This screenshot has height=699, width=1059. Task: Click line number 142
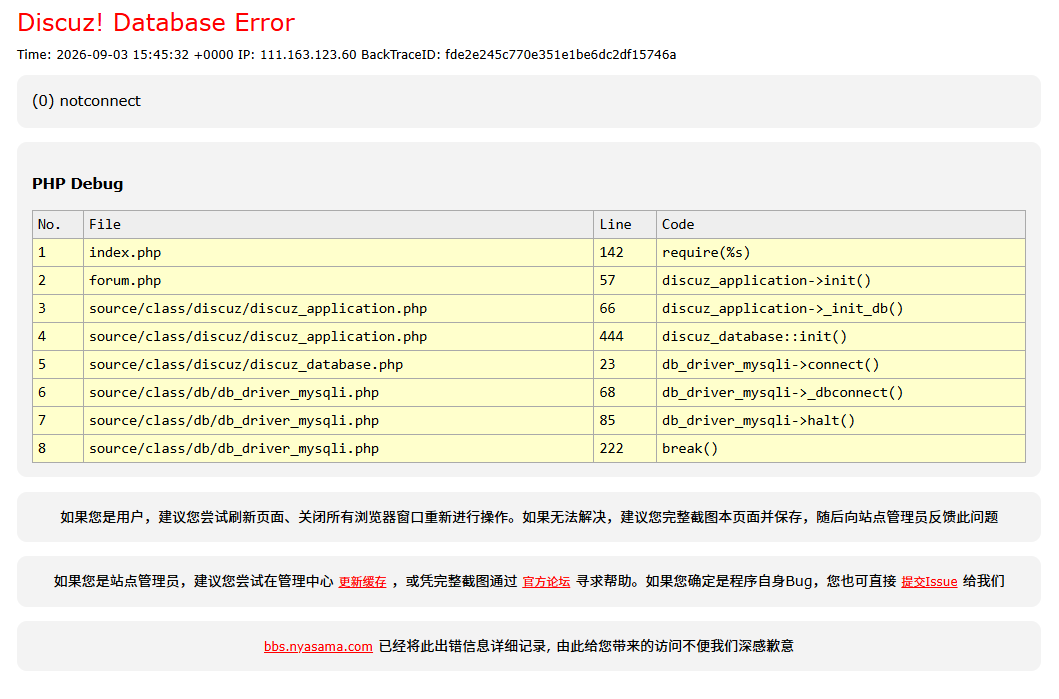pos(625,253)
